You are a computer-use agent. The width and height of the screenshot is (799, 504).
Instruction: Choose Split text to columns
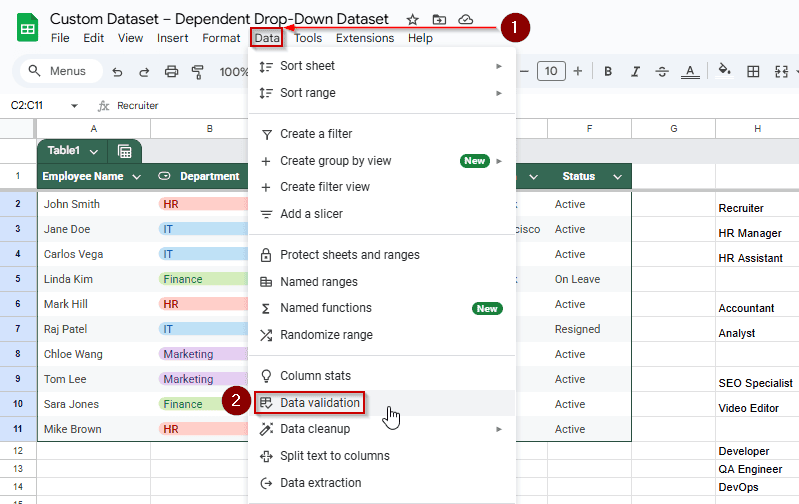382,456
